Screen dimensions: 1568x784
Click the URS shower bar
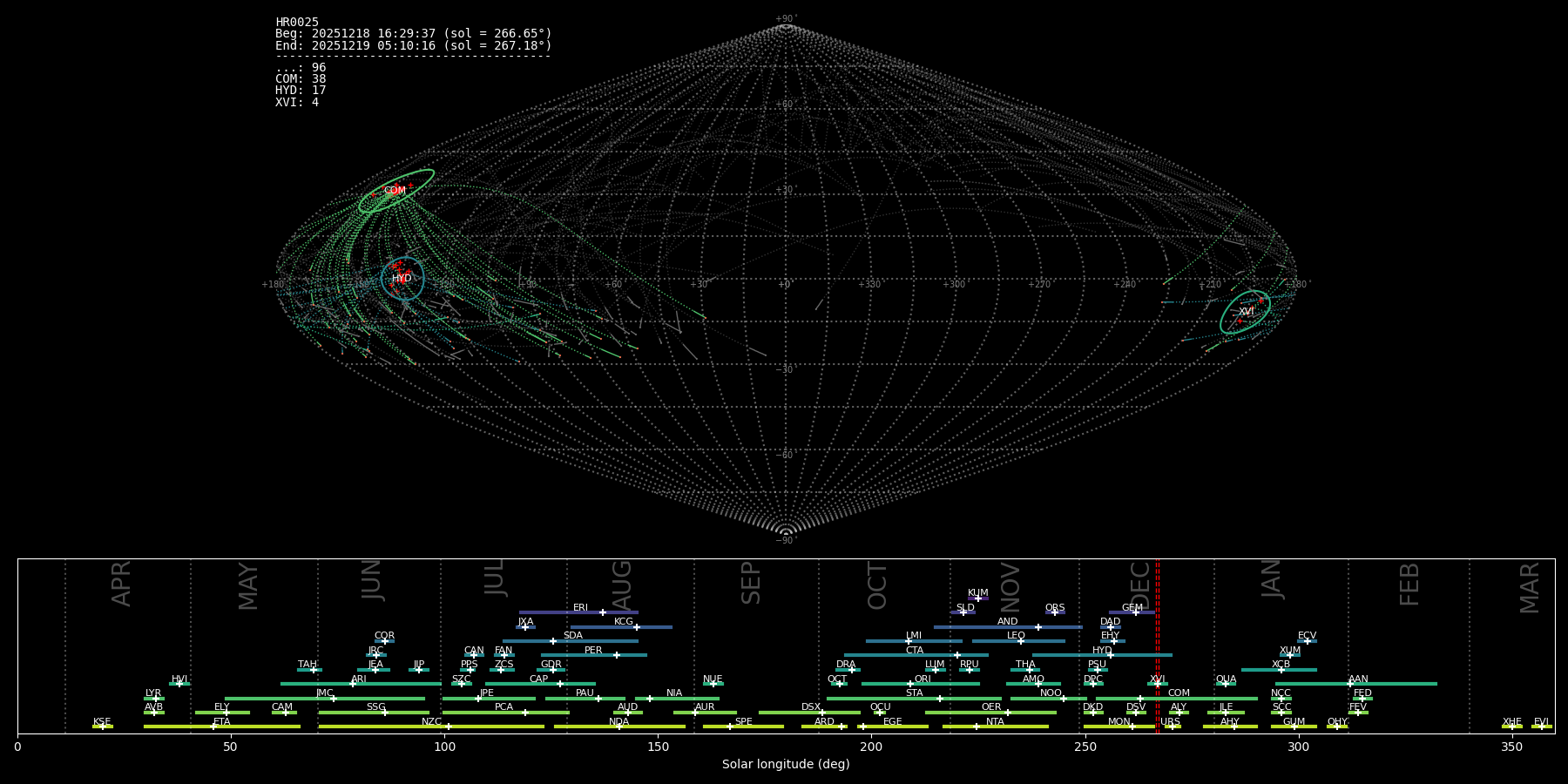click(1173, 727)
